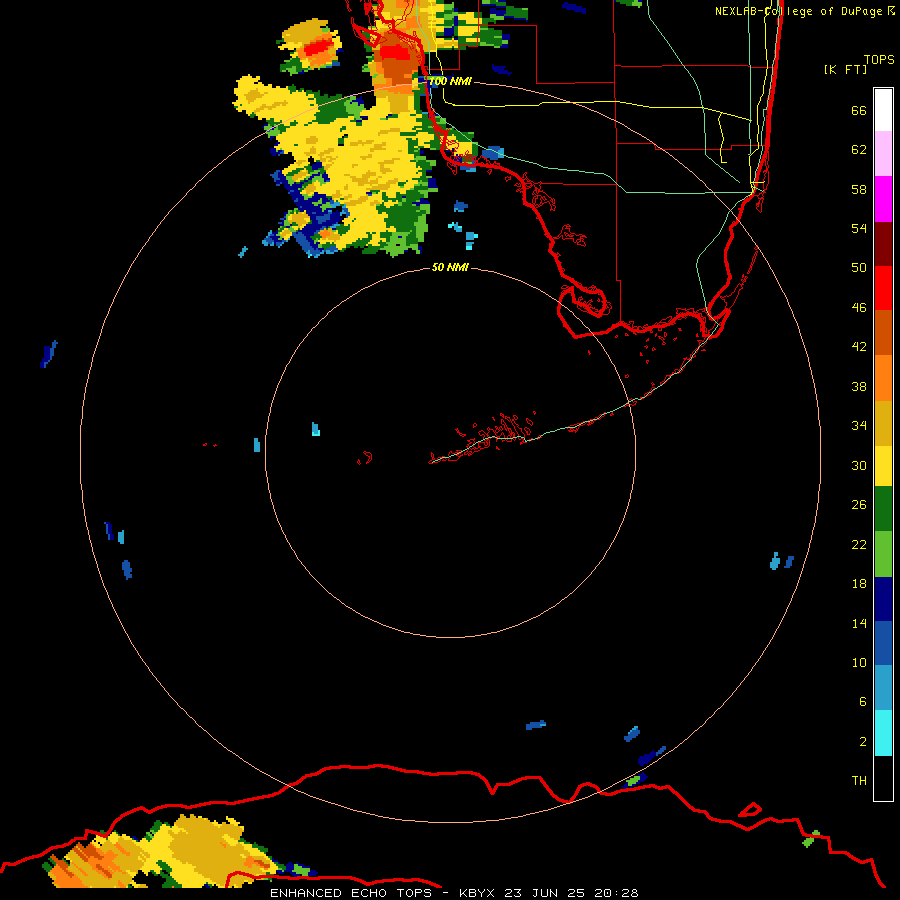Select the dark red legend swatch
Image resolution: width=900 pixels, height=900 pixels.
pos(883,244)
